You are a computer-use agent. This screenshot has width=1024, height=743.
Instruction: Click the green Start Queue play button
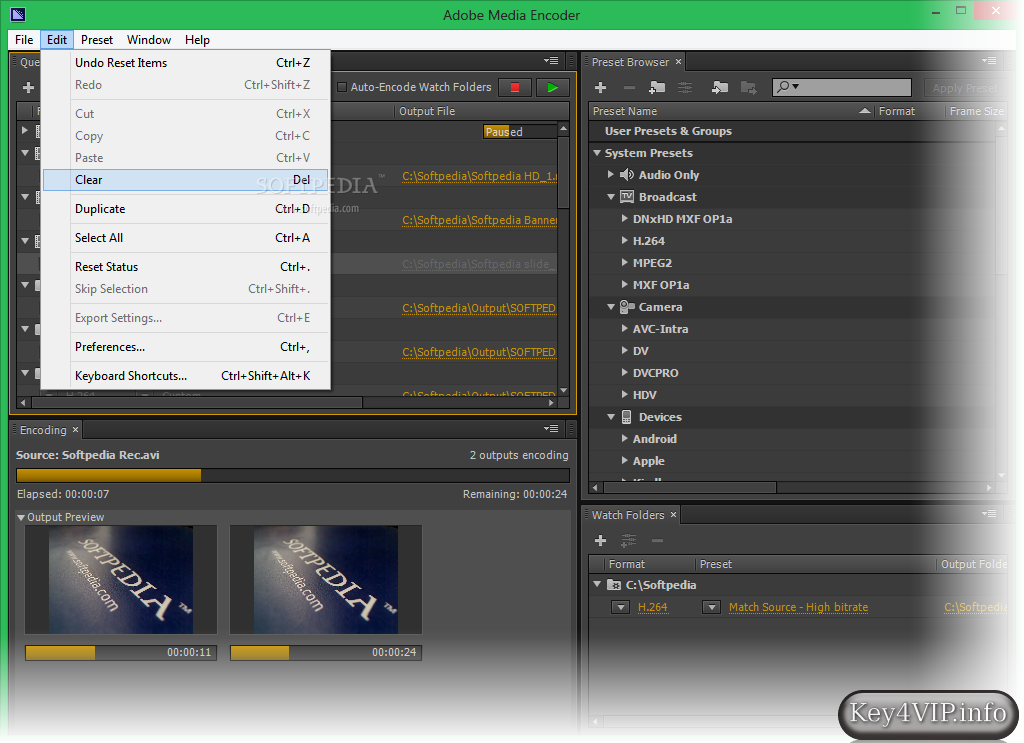click(x=552, y=87)
